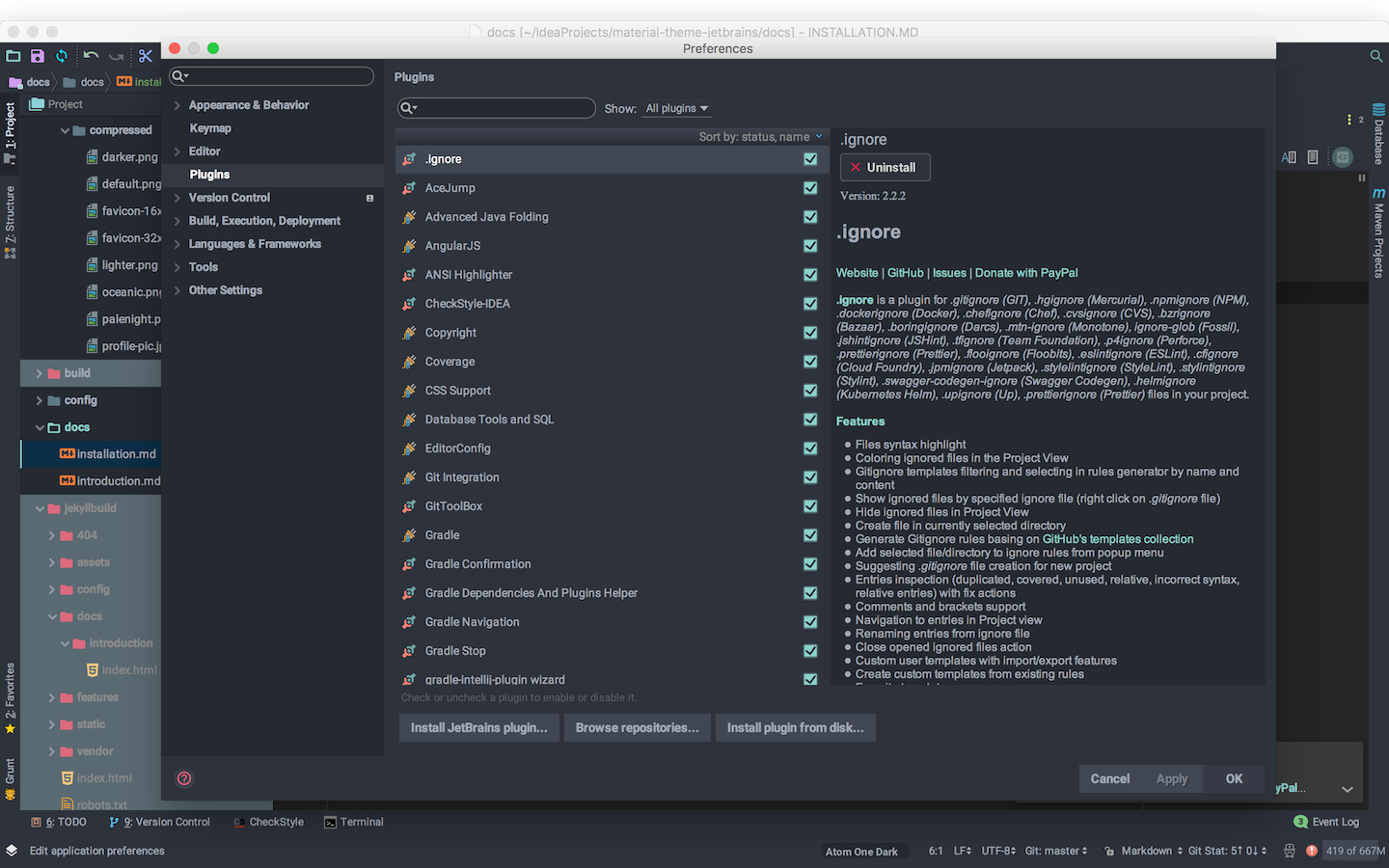The width and height of the screenshot is (1389, 868).
Task: Click the project-level badge icon on Version Control
Action: click(x=369, y=198)
